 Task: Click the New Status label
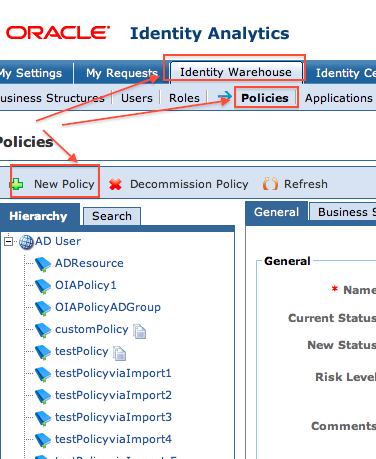click(341, 345)
